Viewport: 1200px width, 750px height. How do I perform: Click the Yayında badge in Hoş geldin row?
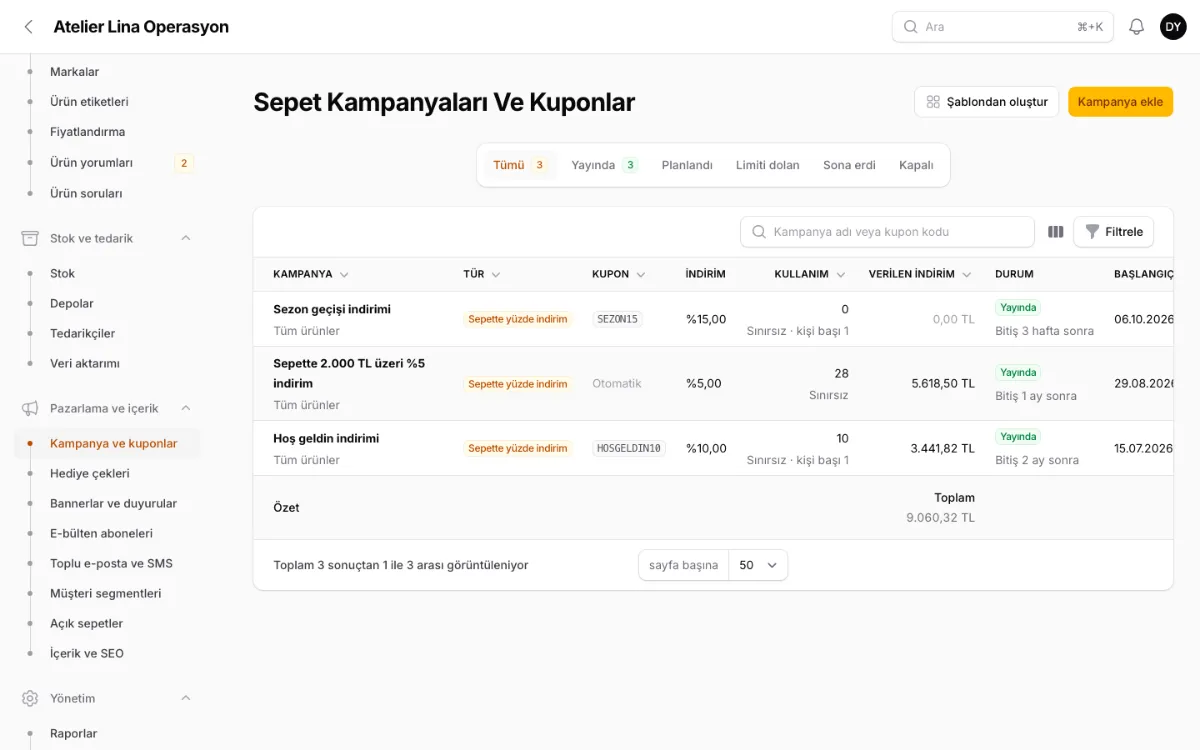pos(1018,437)
